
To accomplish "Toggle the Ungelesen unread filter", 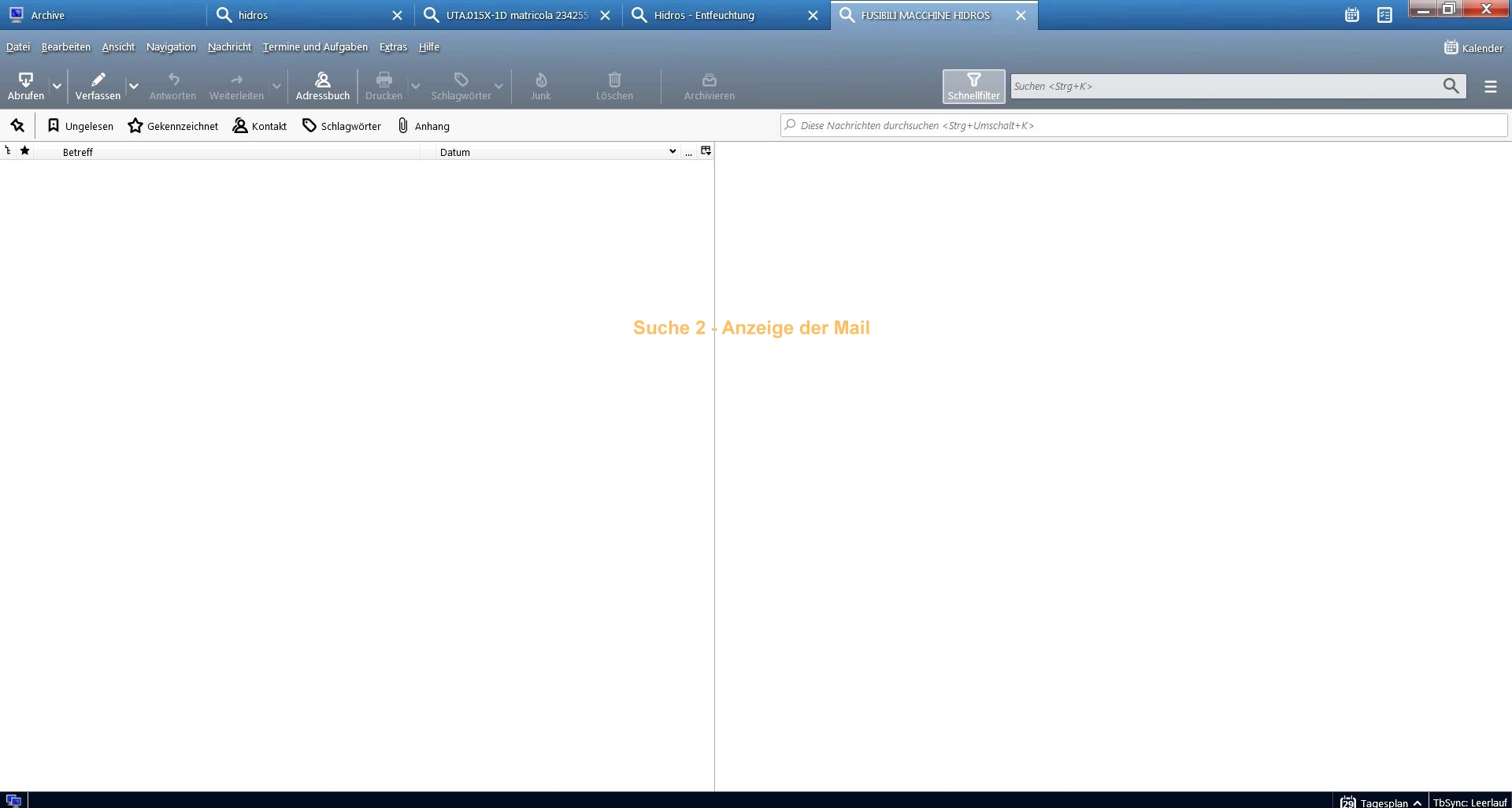I will click(x=80, y=126).
